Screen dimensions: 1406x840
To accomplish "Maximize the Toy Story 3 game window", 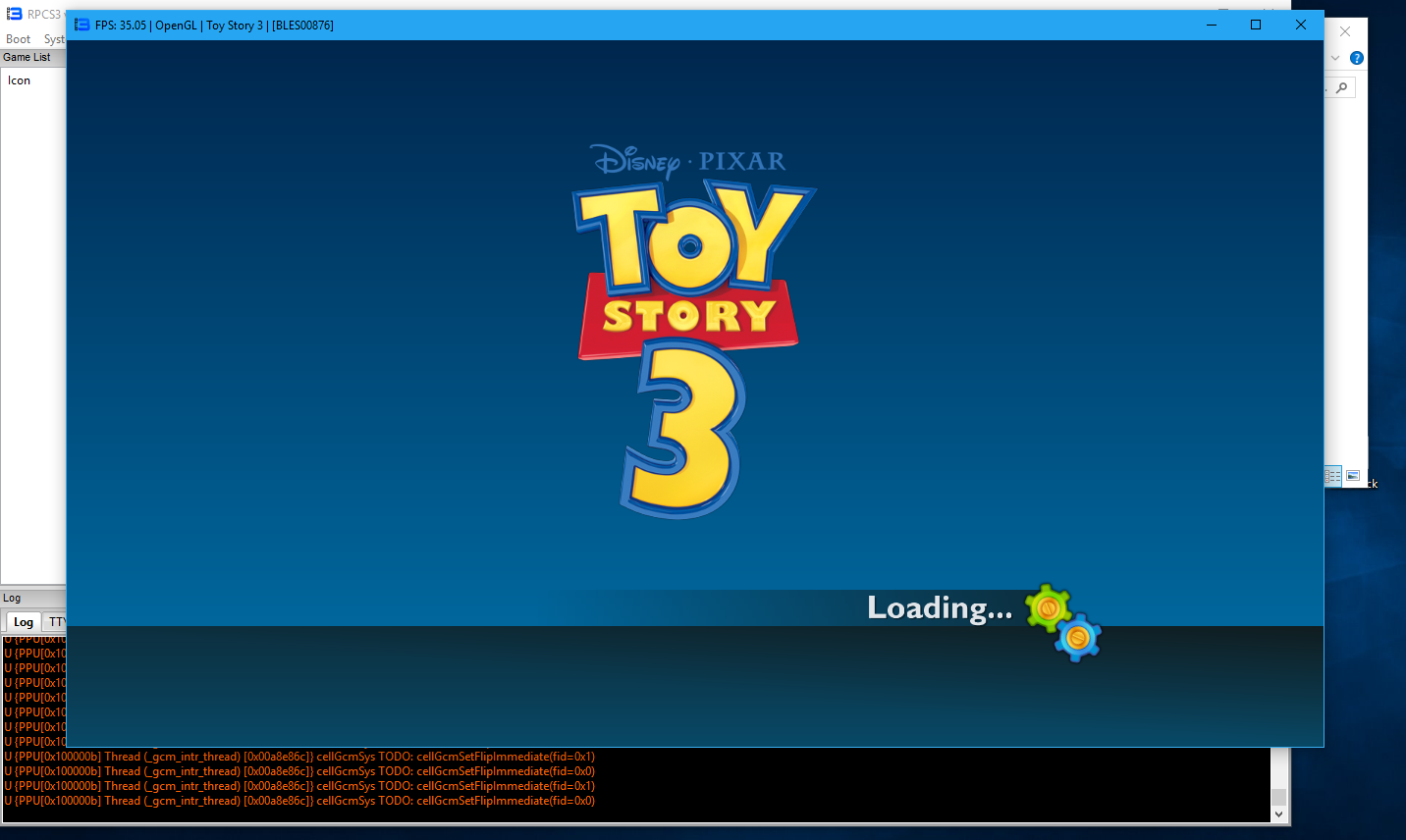I will (x=1256, y=25).
